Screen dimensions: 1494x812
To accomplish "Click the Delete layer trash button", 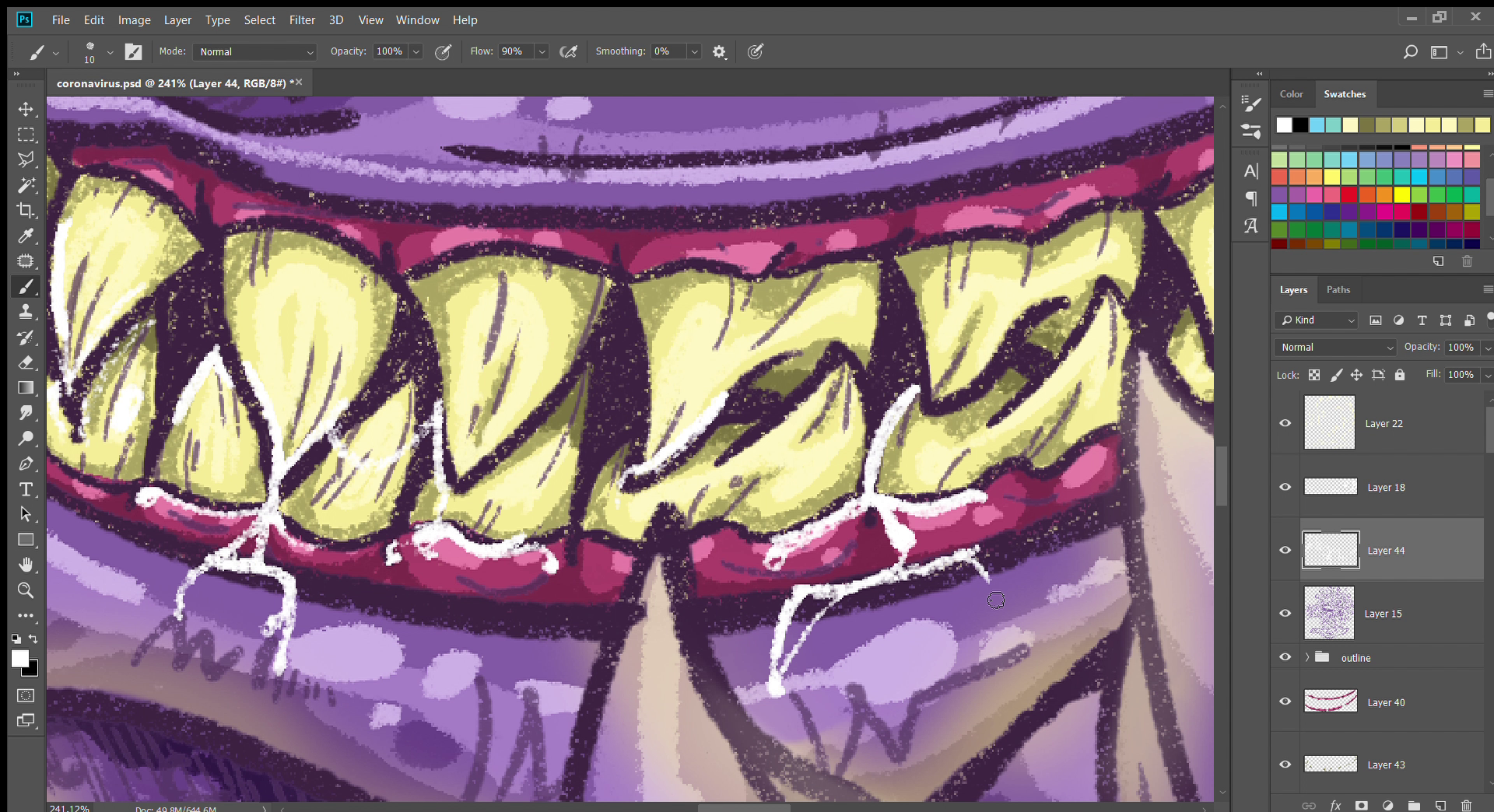I will click(x=1466, y=805).
